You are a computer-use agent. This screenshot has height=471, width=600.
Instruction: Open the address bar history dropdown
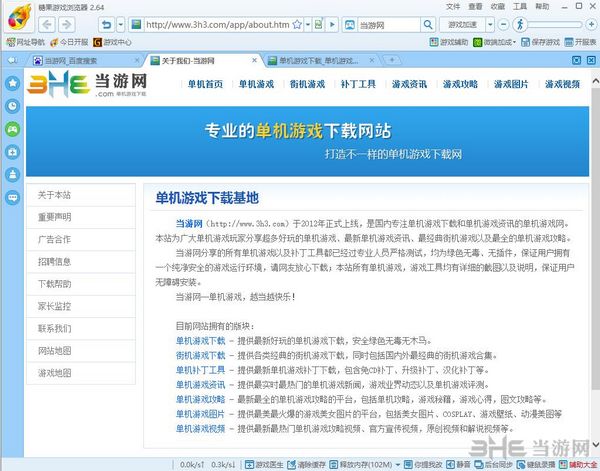[x=308, y=25]
